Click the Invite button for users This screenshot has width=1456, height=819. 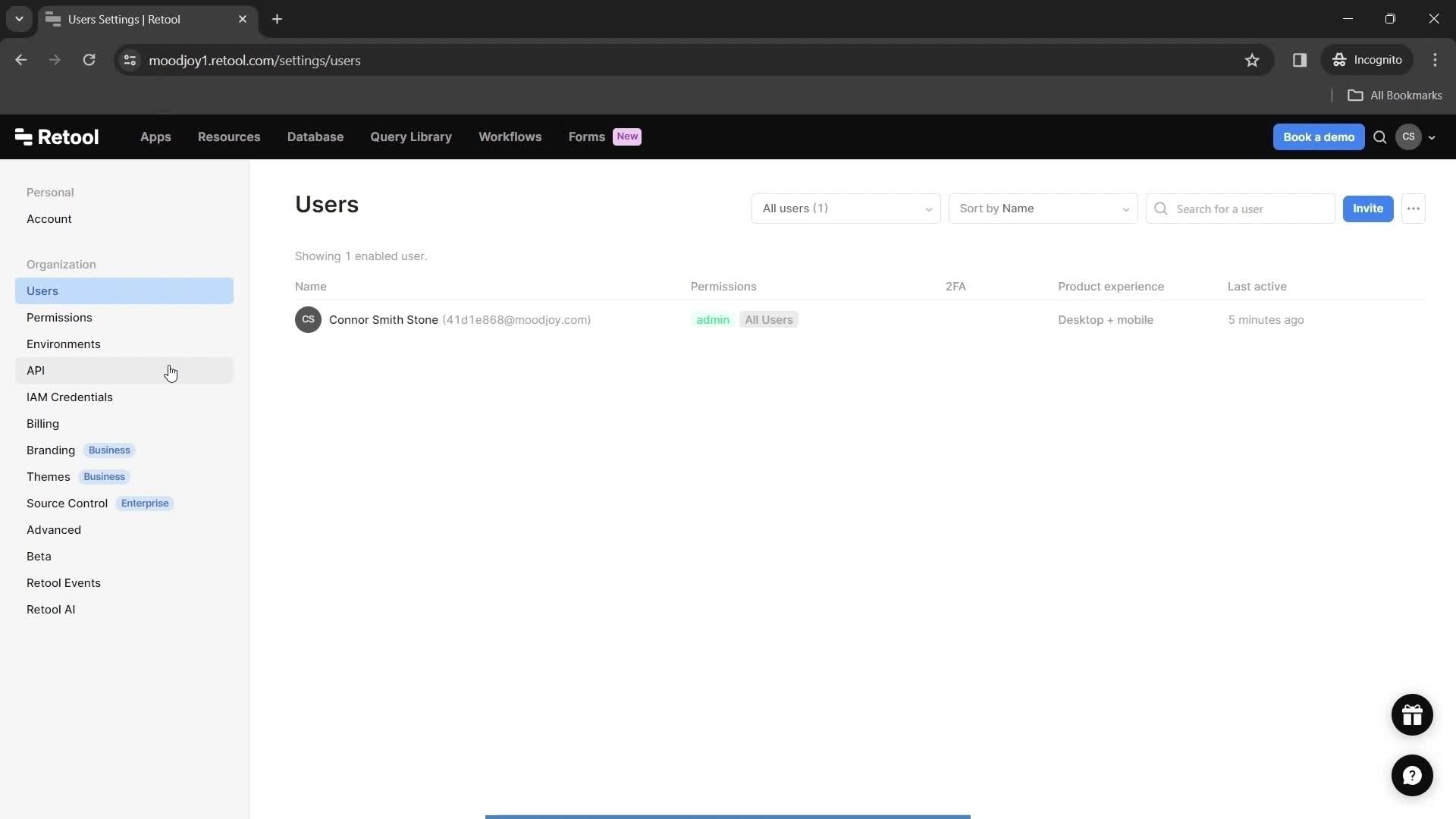point(1367,208)
